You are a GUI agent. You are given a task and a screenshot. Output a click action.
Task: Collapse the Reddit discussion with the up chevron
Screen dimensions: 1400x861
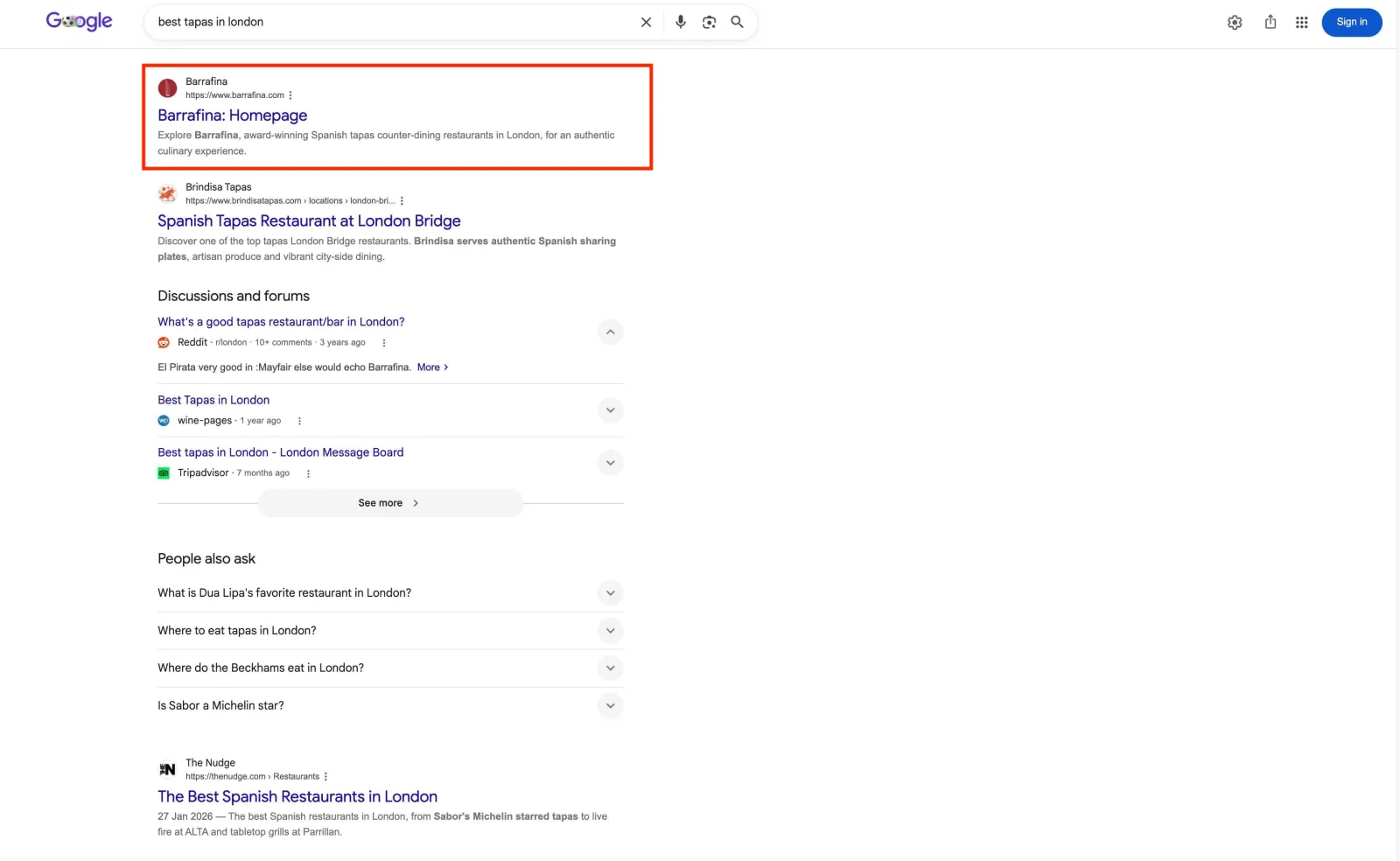[610, 332]
